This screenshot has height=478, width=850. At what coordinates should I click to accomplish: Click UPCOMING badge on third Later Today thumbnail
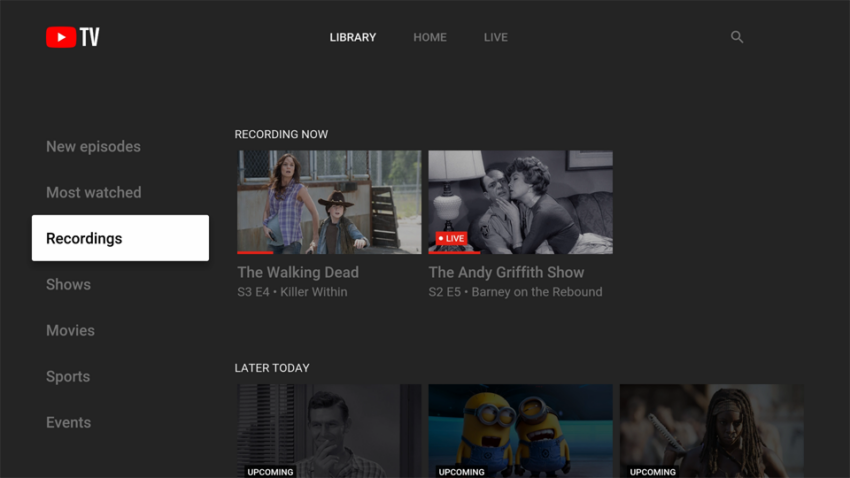[x=653, y=472]
